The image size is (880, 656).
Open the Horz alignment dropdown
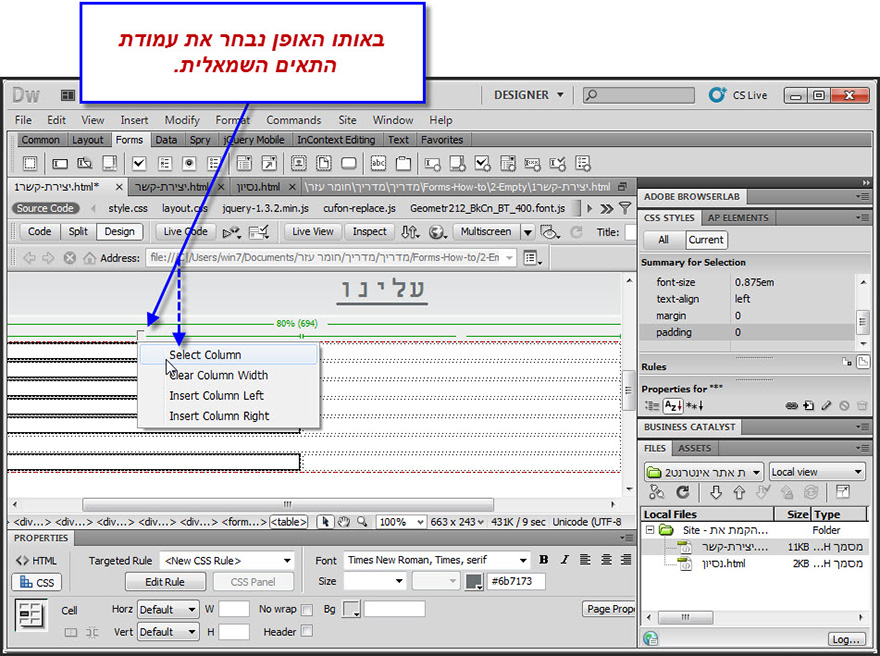point(168,609)
